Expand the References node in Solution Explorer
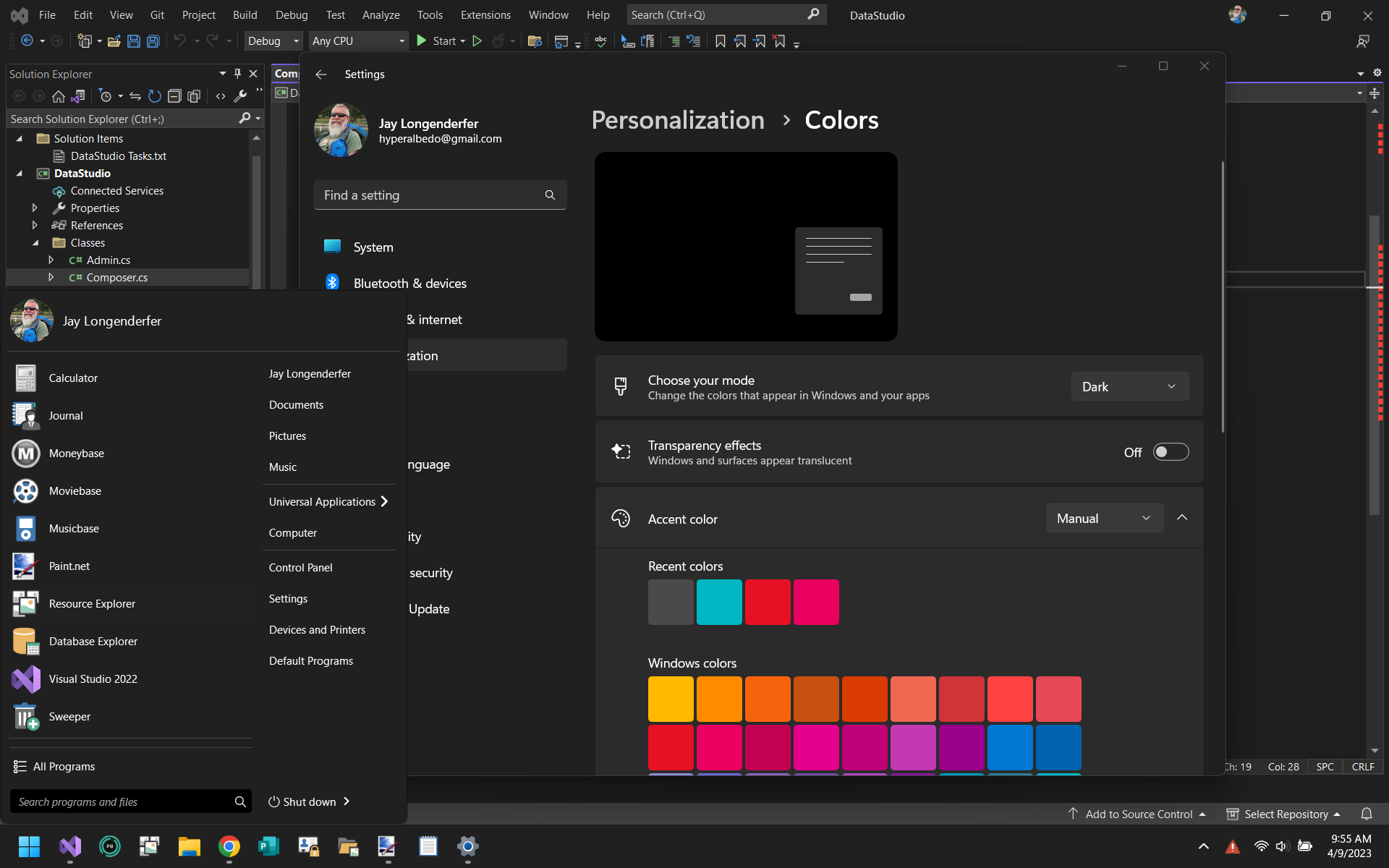The width and height of the screenshot is (1389, 868). coord(34,225)
